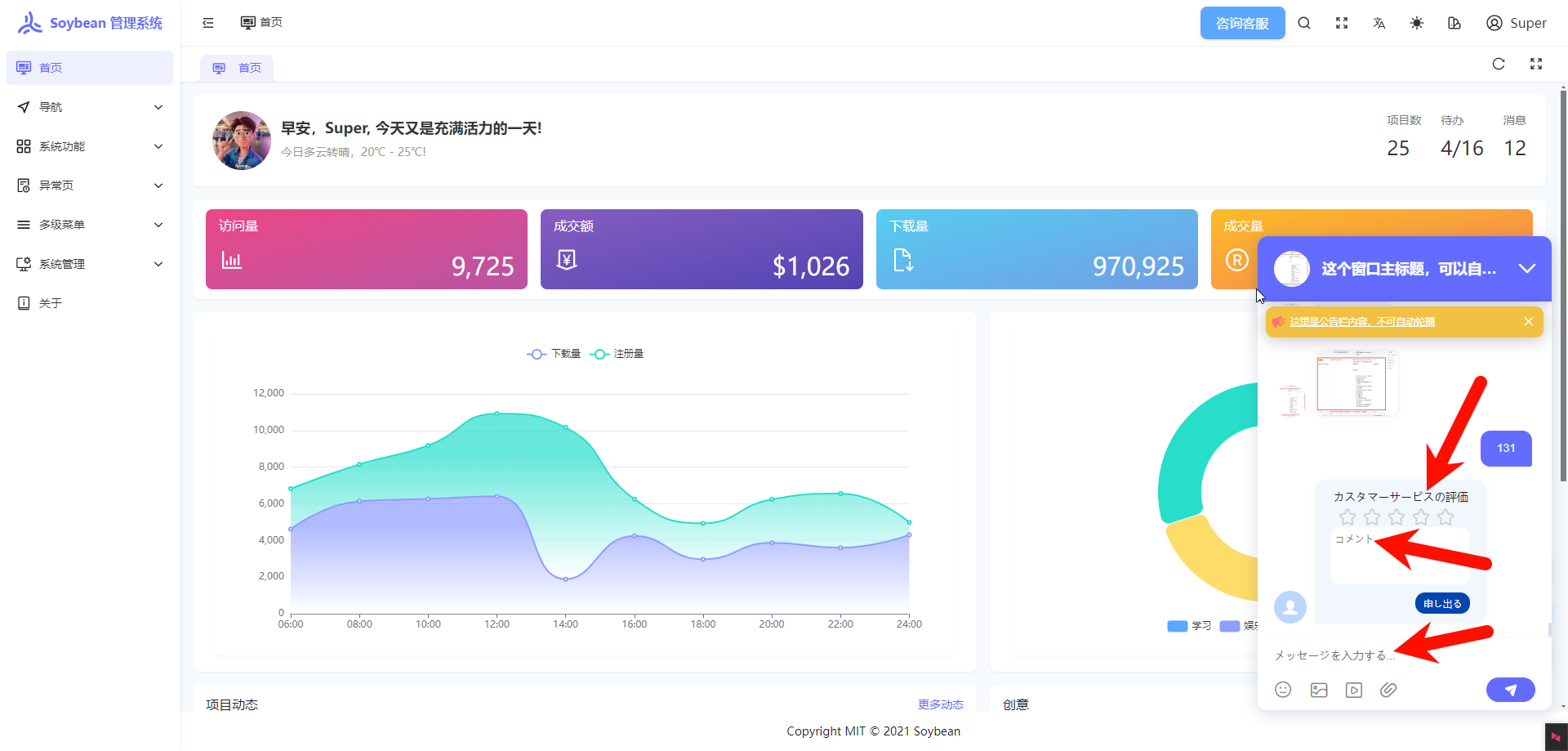1568x751 pixels.
Task: Select the 首页 page tab
Action: coord(238,68)
